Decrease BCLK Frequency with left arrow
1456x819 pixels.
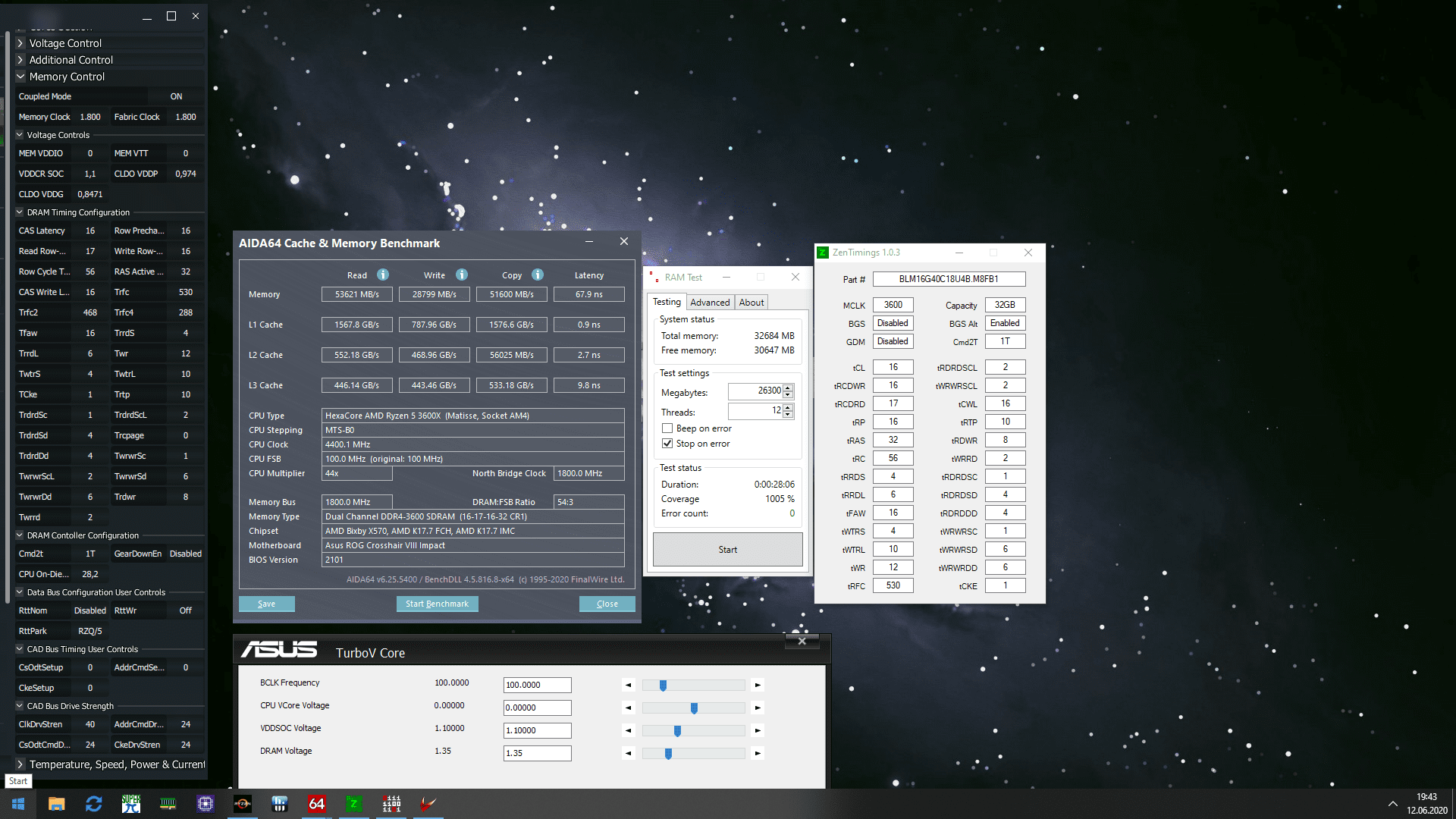pyautogui.click(x=629, y=685)
